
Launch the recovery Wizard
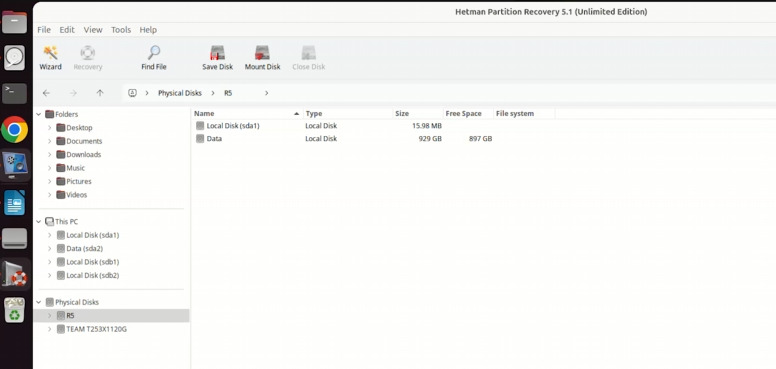click(50, 58)
